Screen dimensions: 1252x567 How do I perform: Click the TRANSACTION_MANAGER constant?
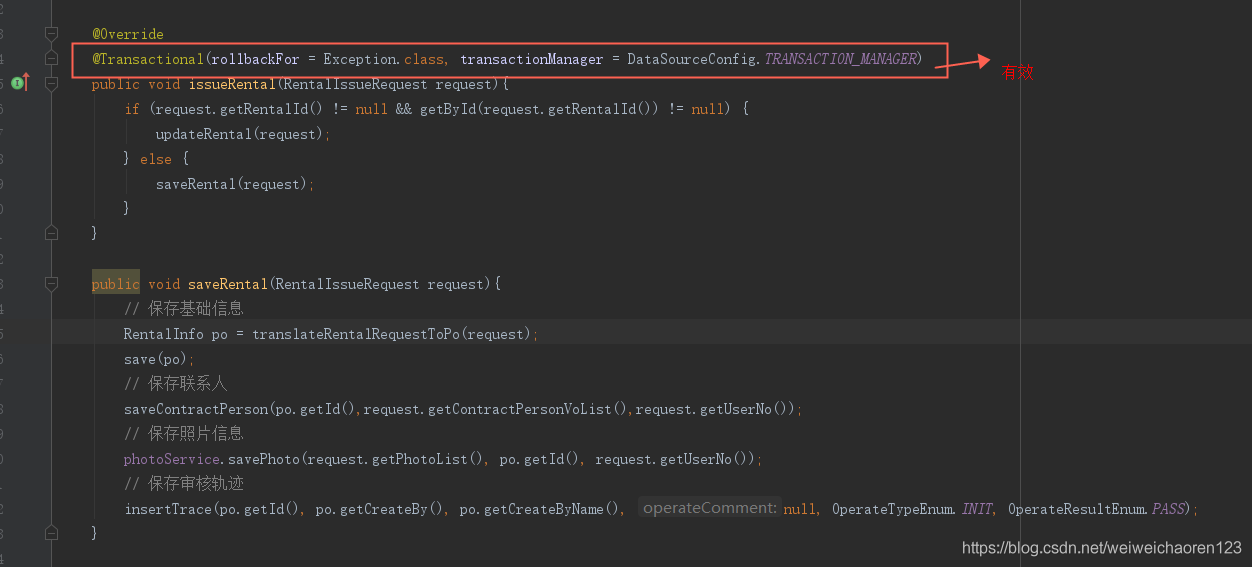(840, 59)
